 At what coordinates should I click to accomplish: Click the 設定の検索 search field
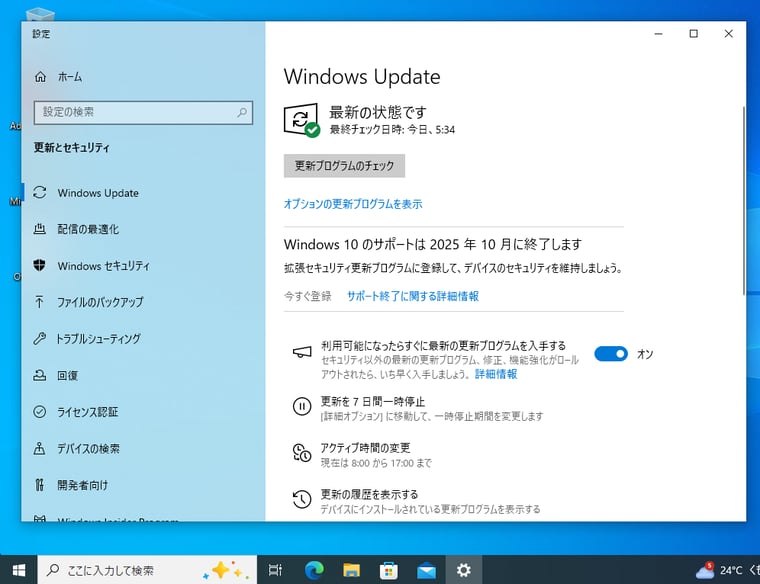[x=143, y=112]
